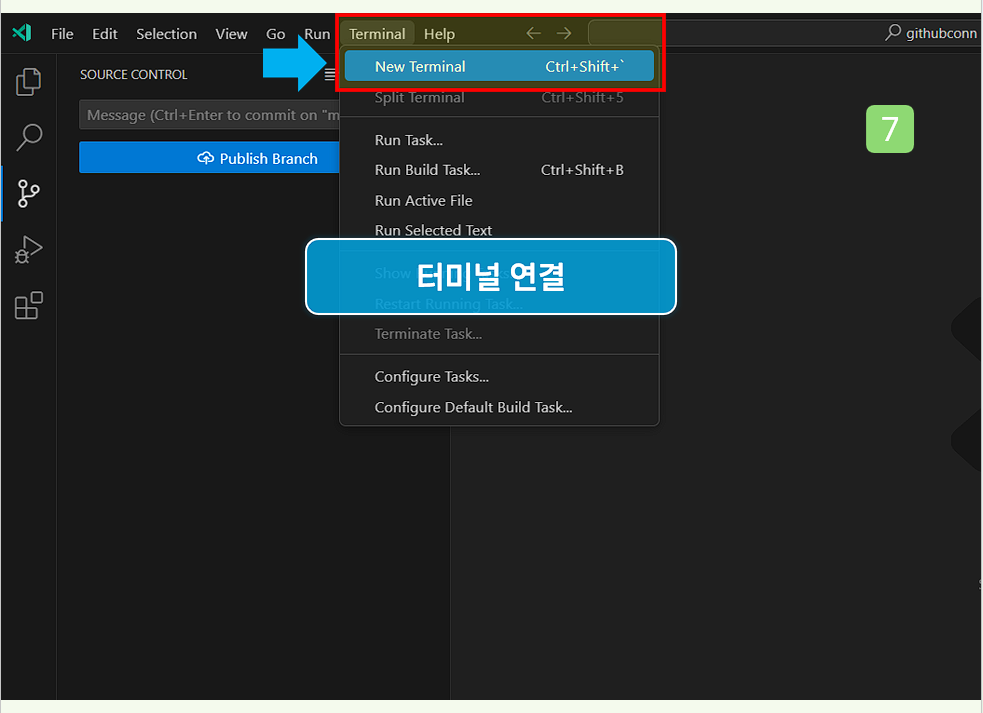Select Configure Tasks from the menu

[430, 377]
